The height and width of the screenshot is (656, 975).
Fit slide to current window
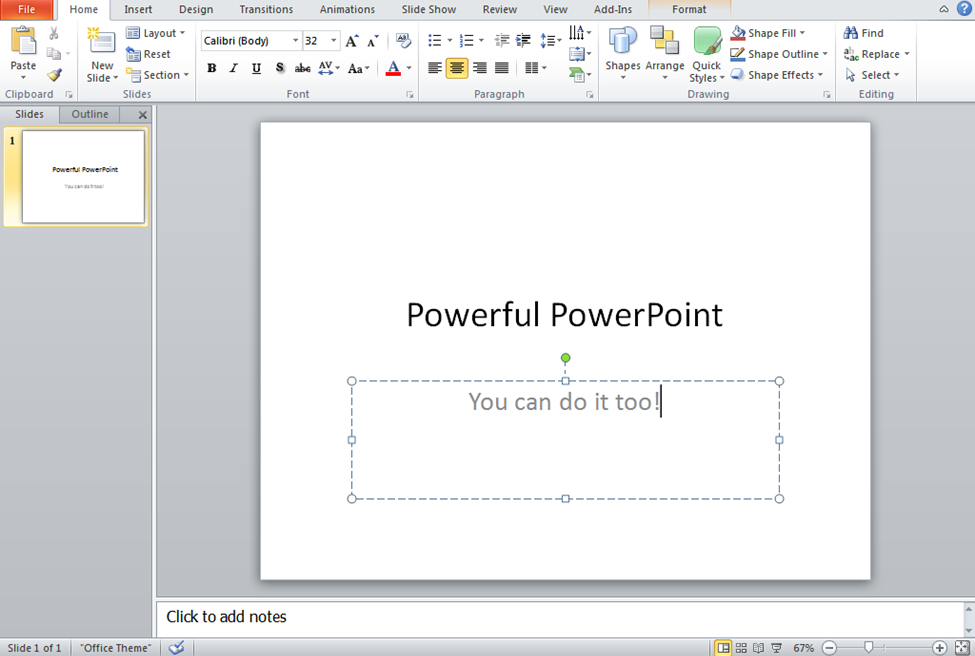pos(962,647)
